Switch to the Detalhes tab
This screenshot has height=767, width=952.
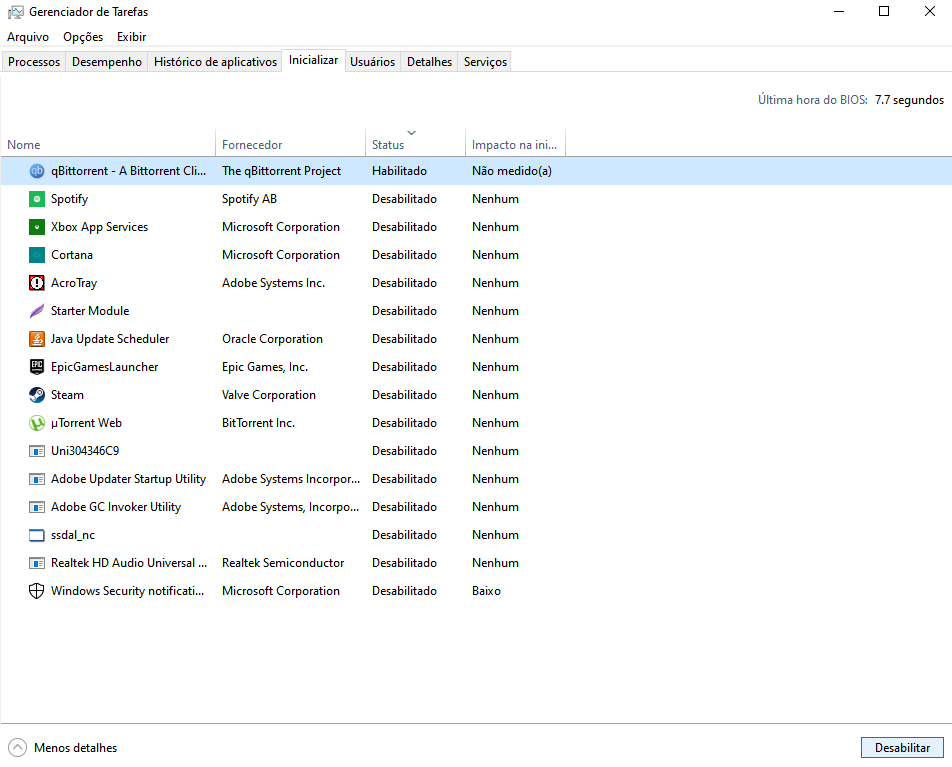click(x=429, y=62)
